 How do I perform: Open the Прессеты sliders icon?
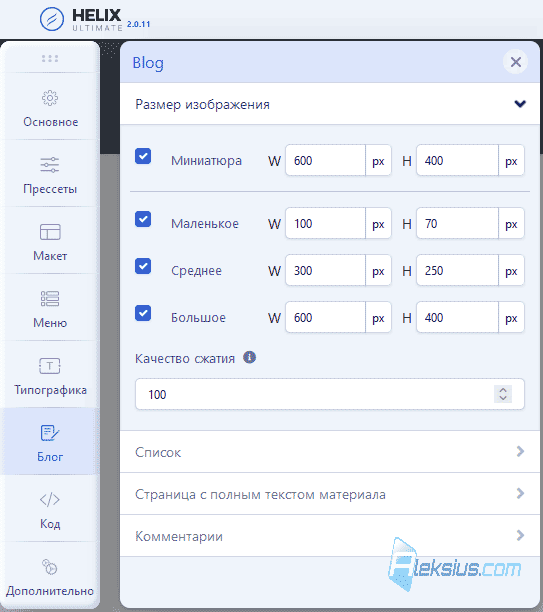(x=50, y=165)
